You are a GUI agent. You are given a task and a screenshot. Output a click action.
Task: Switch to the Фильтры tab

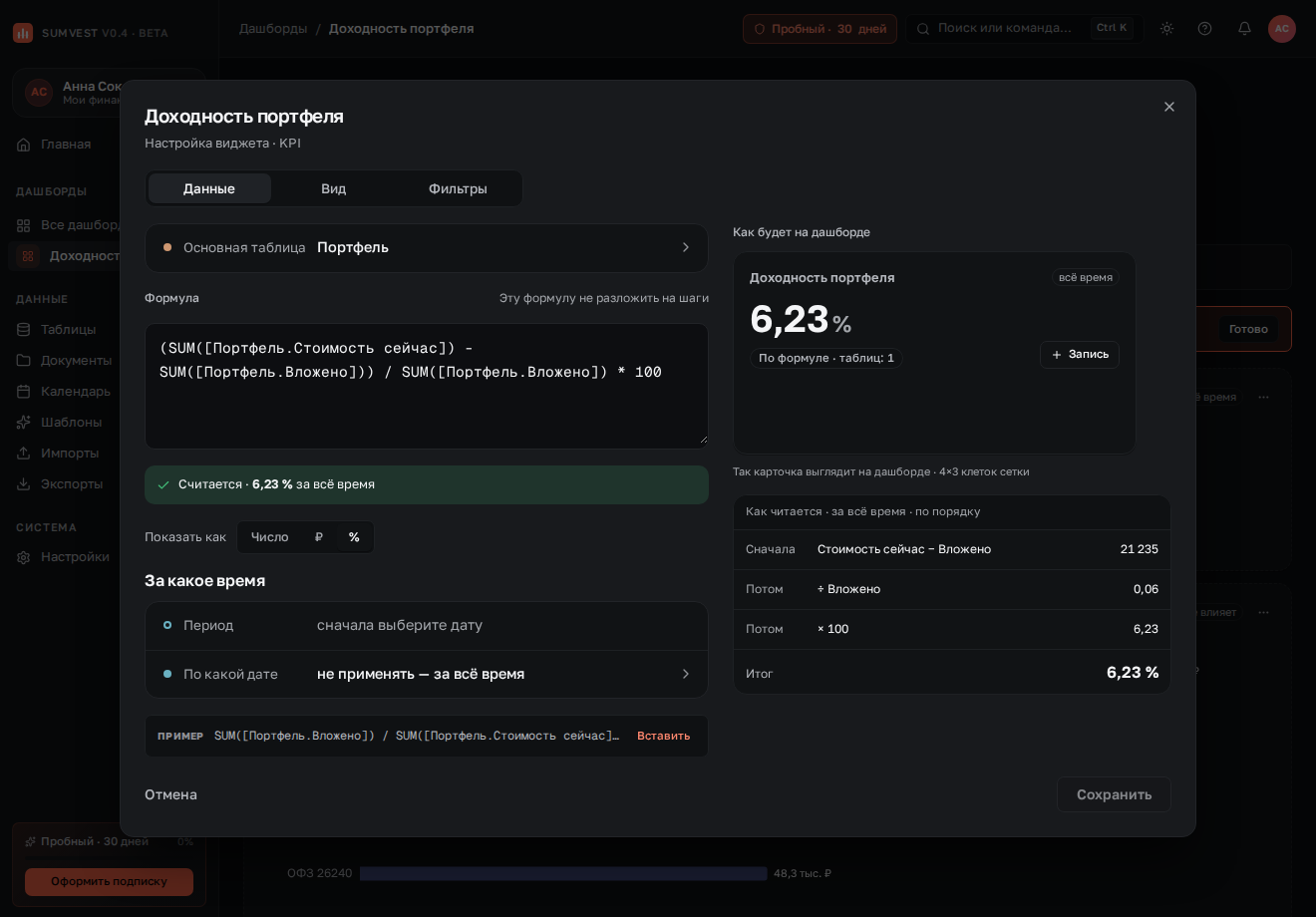pos(458,188)
